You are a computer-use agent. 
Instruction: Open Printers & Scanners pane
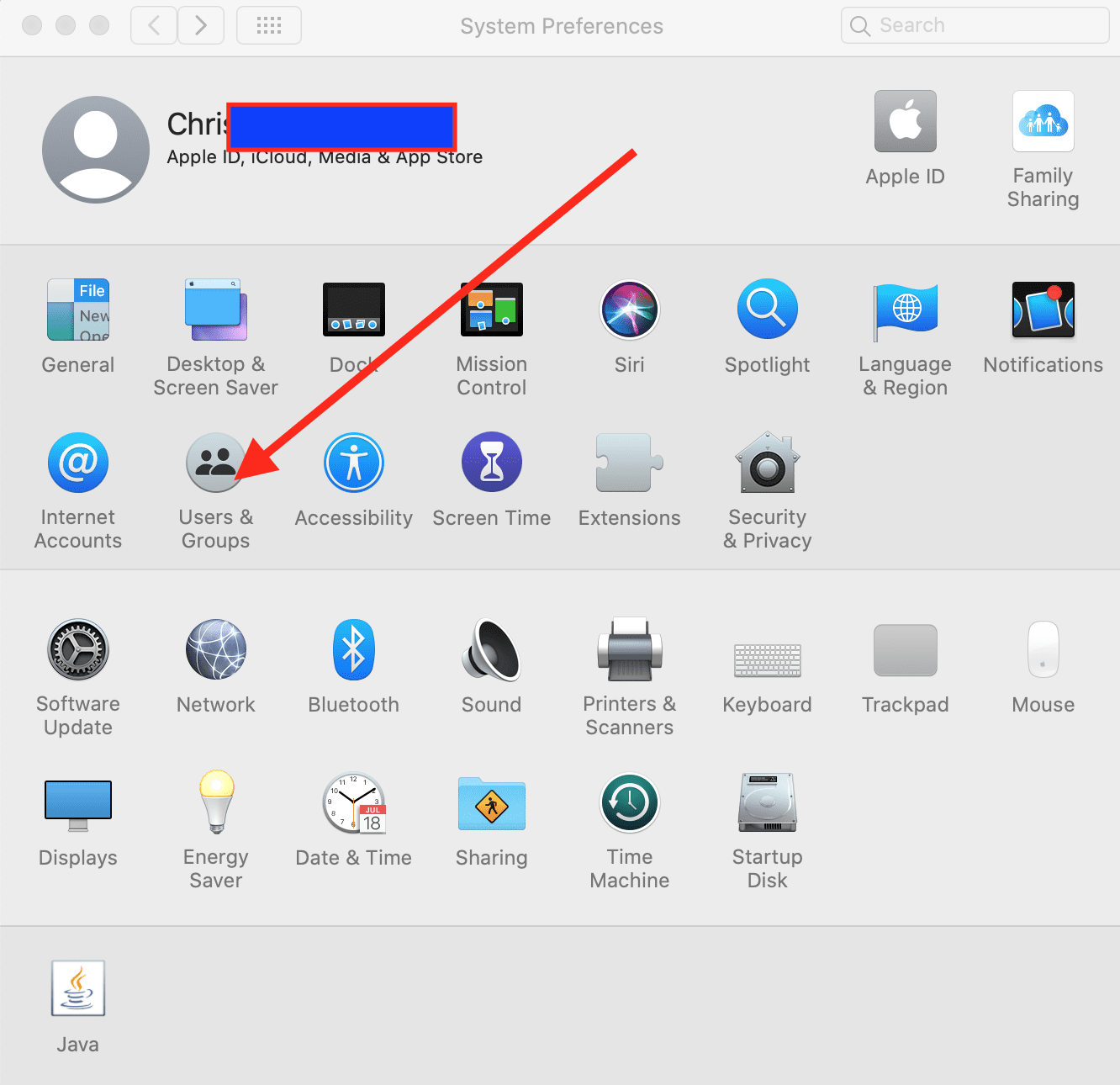pyautogui.click(x=629, y=650)
